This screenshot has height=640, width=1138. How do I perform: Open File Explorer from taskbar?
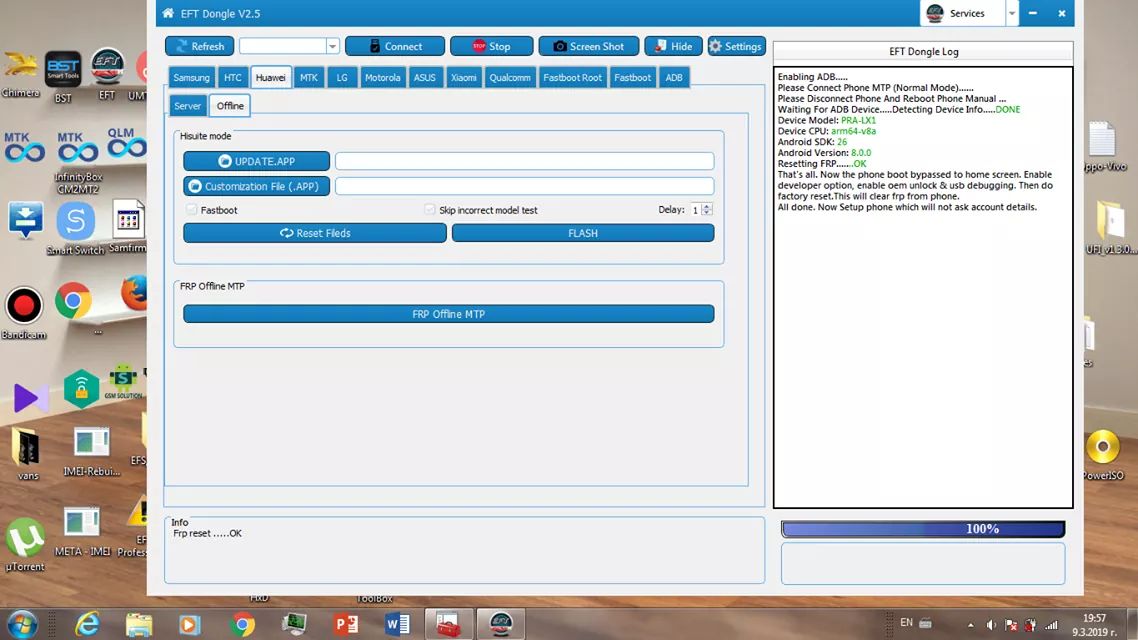(138, 624)
